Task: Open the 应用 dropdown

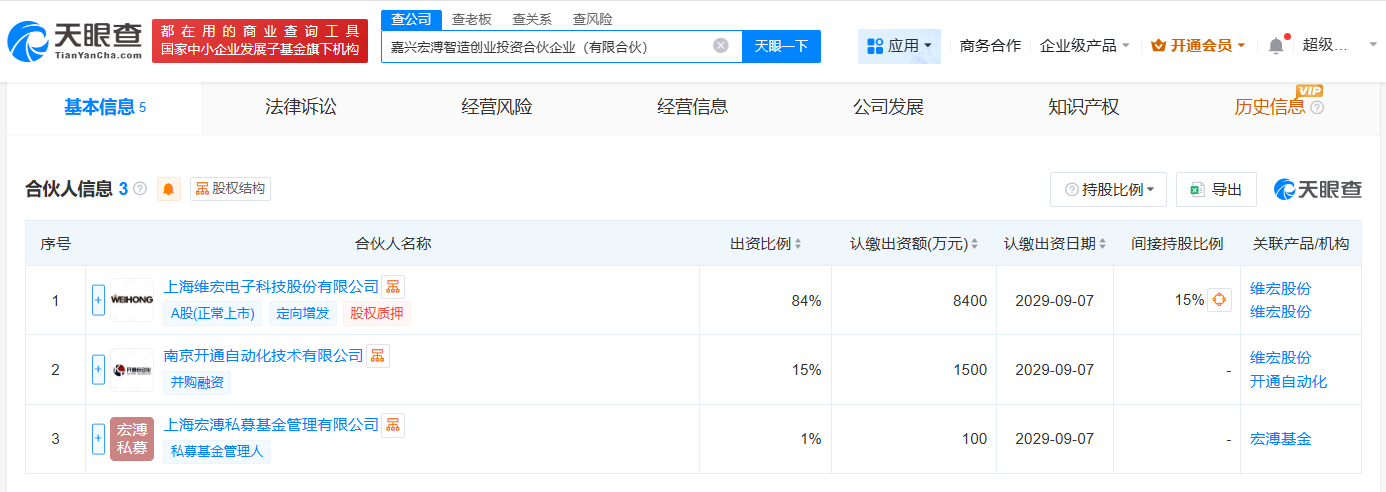Action: pyautogui.click(x=899, y=46)
